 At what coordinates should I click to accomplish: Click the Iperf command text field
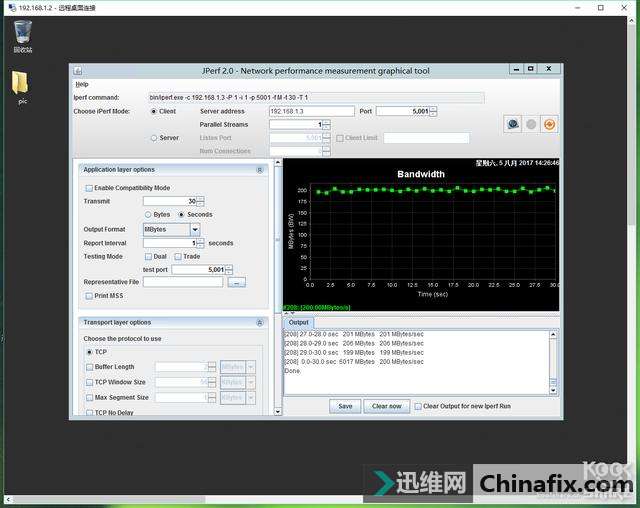click(316, 98)
